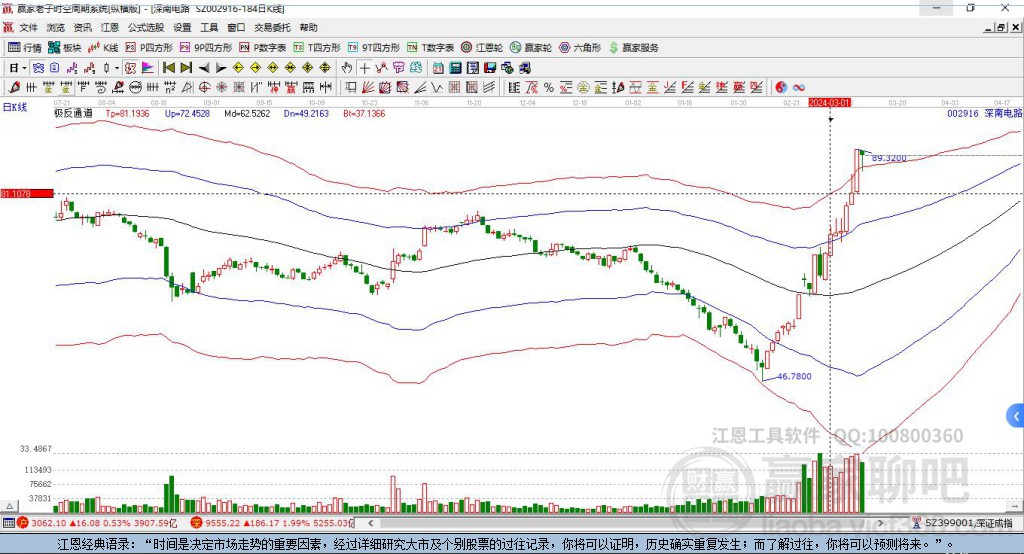
Task: Click the percent retracement tool
Action: click(549, 88)
